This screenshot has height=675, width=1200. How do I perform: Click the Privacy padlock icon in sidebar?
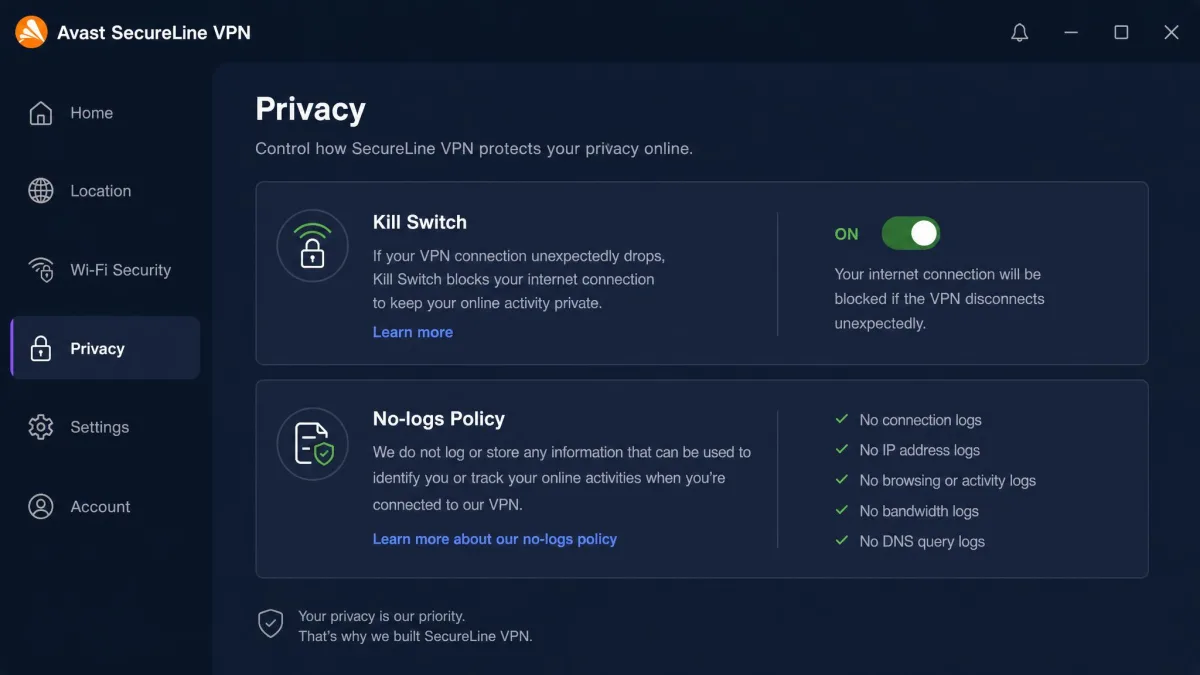[x=41, y=348]
